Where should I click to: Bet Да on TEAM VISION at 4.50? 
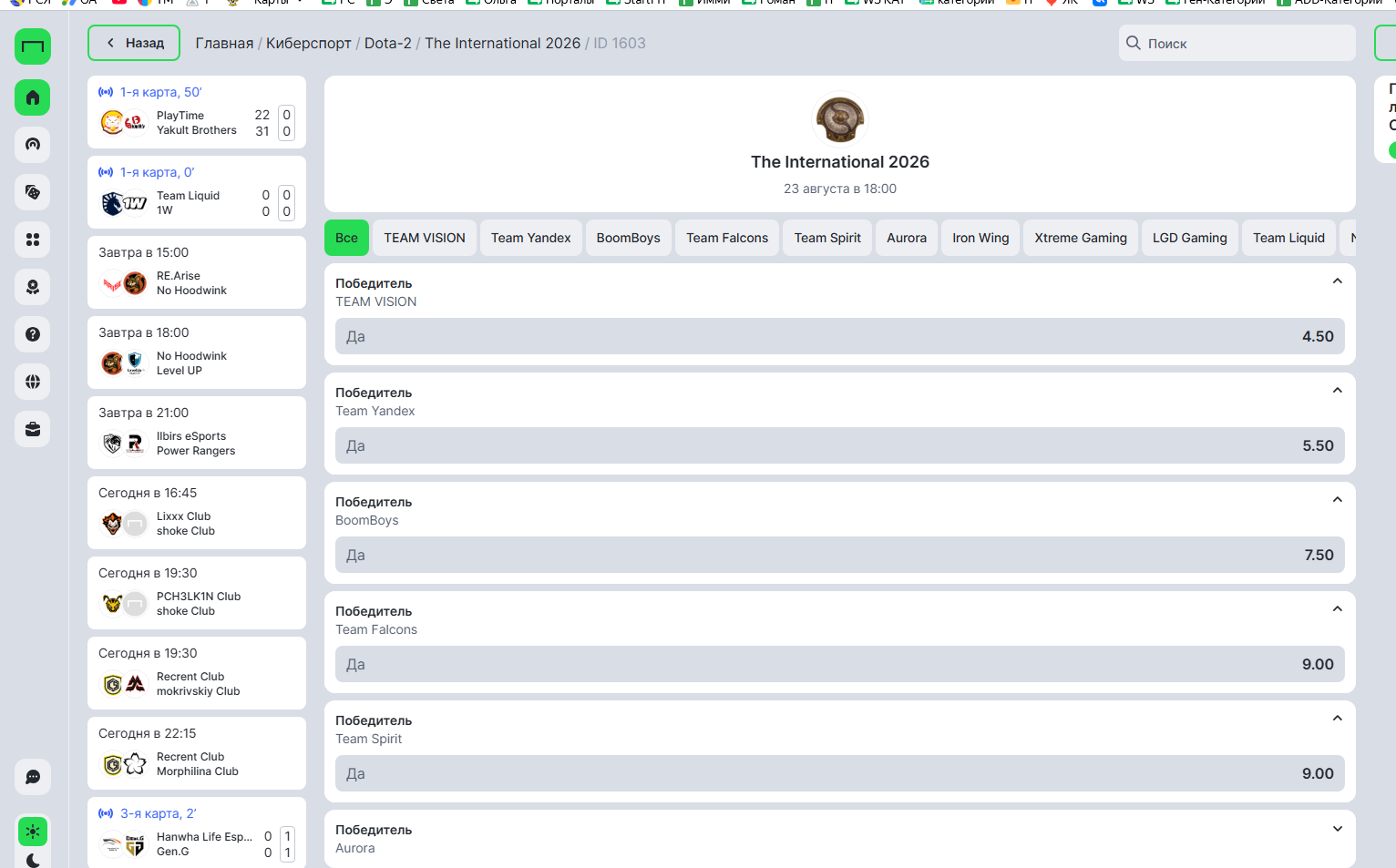click(840, 336)
